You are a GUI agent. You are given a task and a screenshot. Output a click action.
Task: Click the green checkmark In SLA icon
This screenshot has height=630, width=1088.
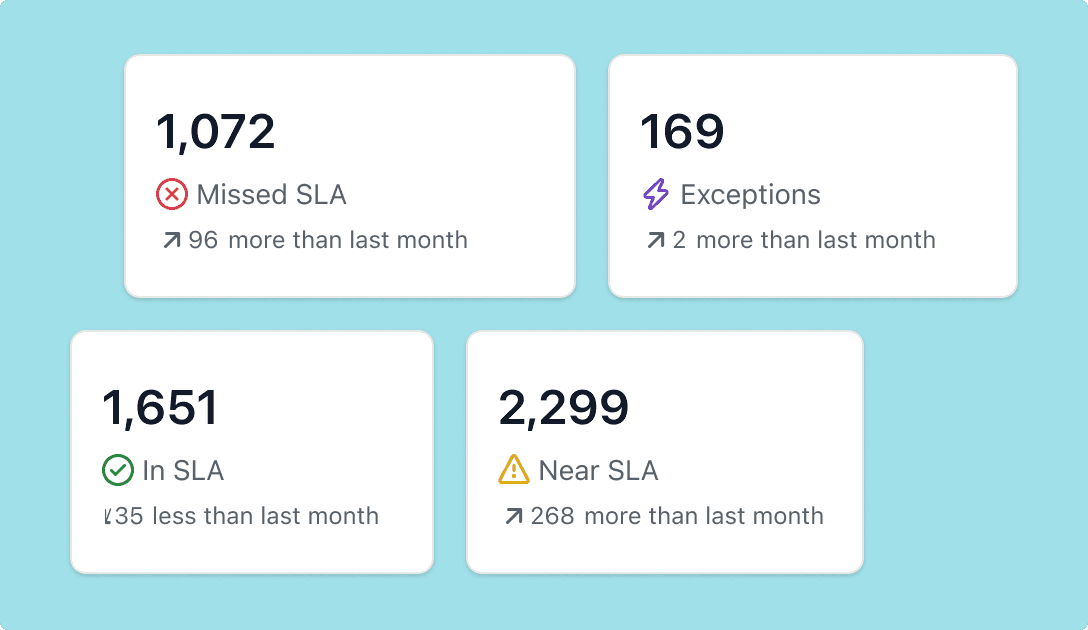tap(118, 470)
